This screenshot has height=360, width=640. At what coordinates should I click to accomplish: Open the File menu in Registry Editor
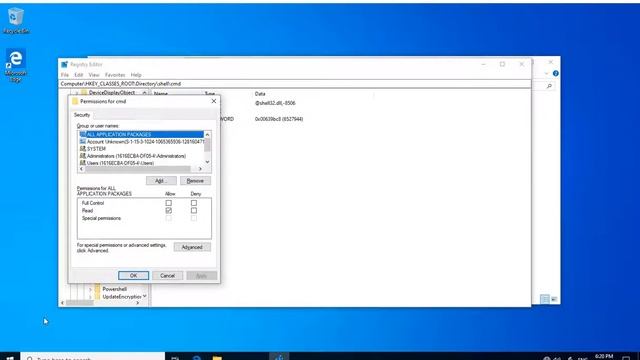pyautogui.click(x=65, y=75)
